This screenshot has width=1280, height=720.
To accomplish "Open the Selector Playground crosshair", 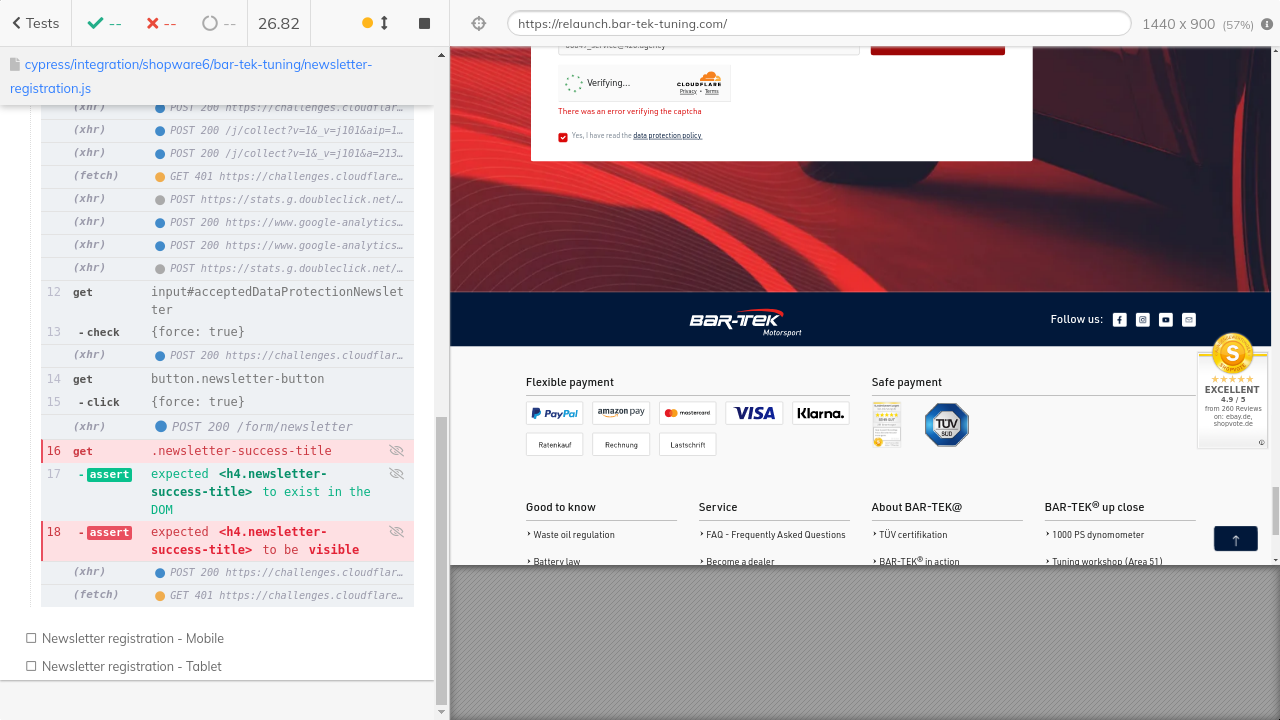I will coord(479,23).
